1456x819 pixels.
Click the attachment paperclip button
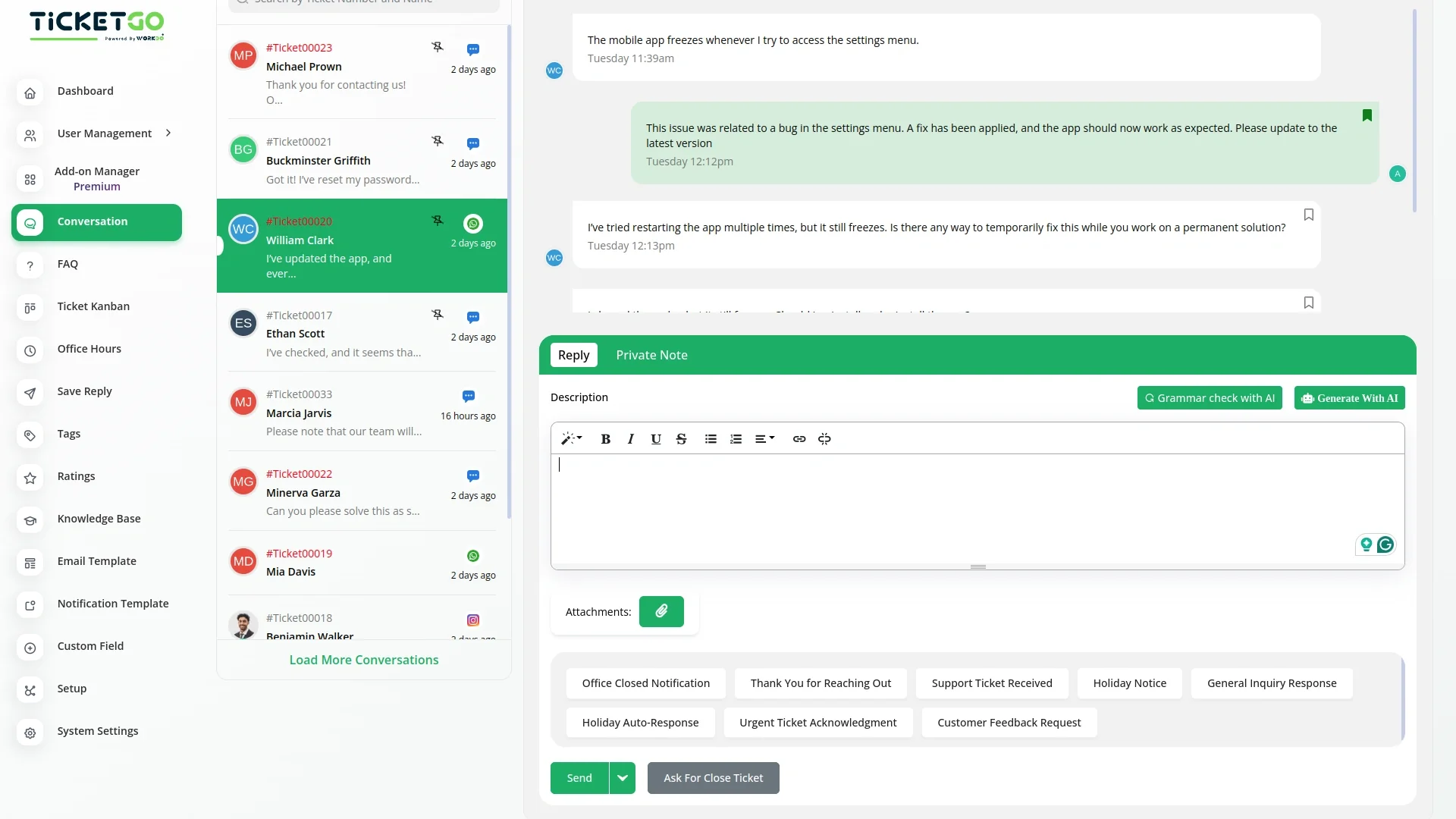661,611
